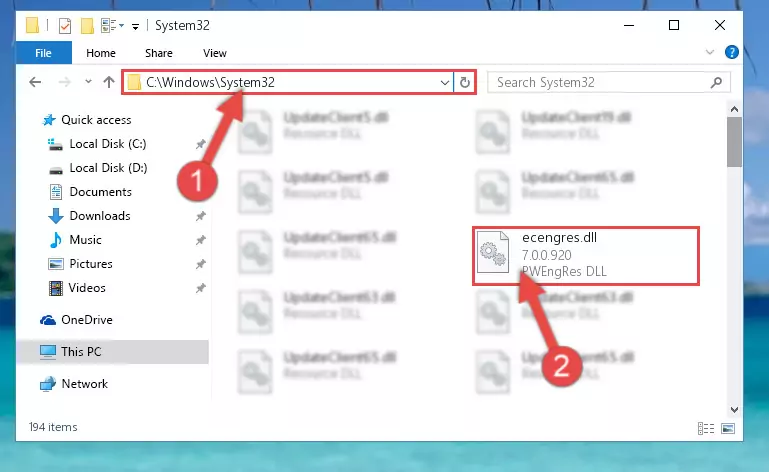Viewport: 769px width, 472px height.
Task: Refresh the System32 folder view
Action: (x=464, y=82)
